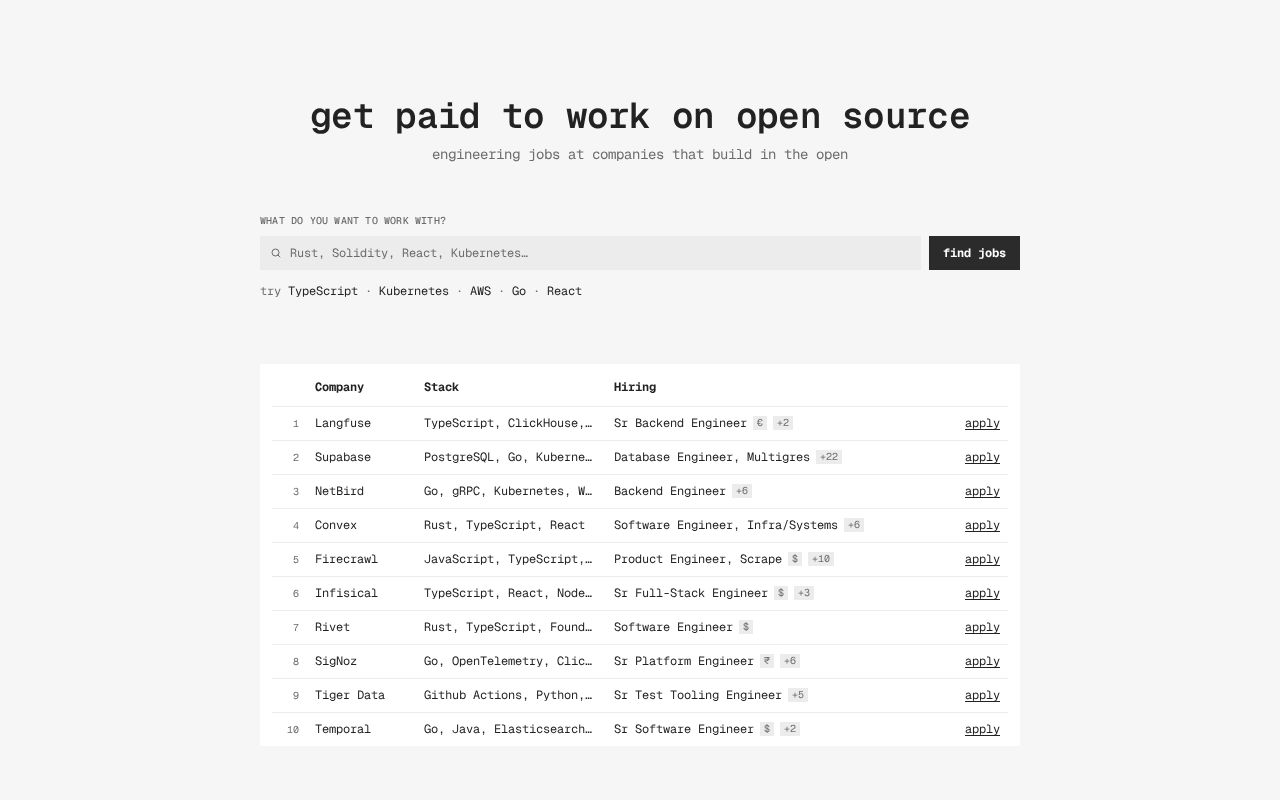Click the dollar badge on Temporal row

(767, 729)
